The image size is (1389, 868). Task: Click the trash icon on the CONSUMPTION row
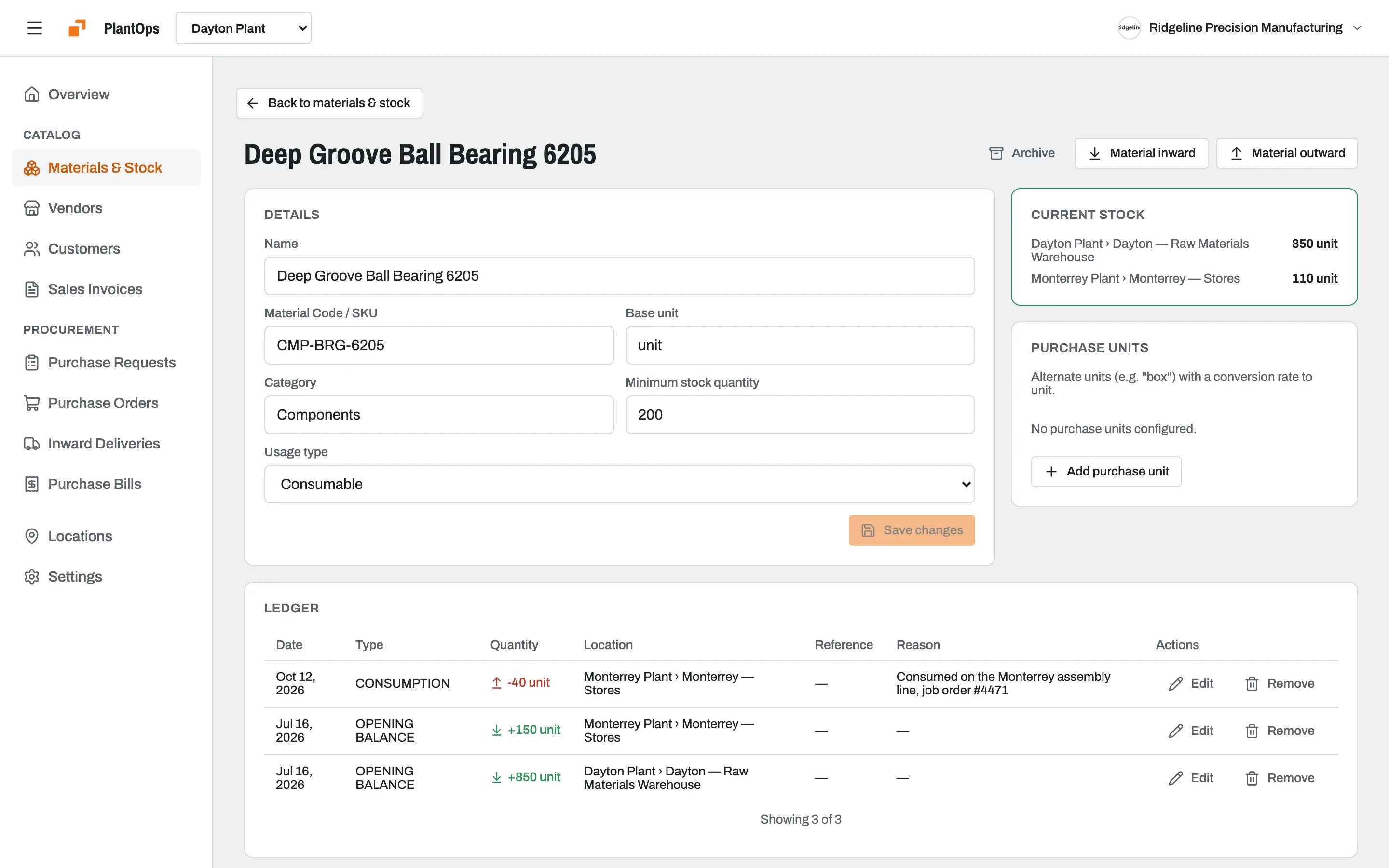tap(1252, 684)
